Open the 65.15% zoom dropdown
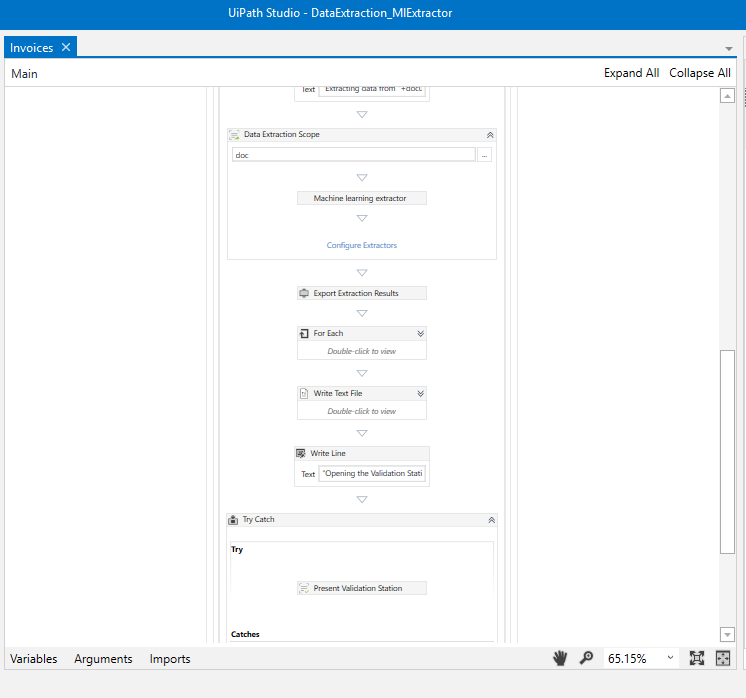The image size is (746, 698). [670, 658]
